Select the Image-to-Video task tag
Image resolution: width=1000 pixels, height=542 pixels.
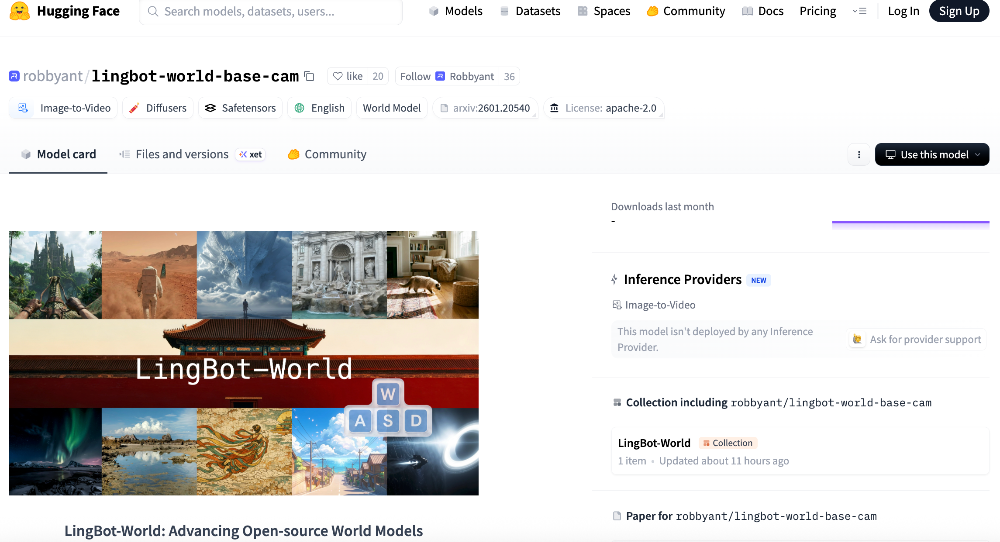(65, 108)
